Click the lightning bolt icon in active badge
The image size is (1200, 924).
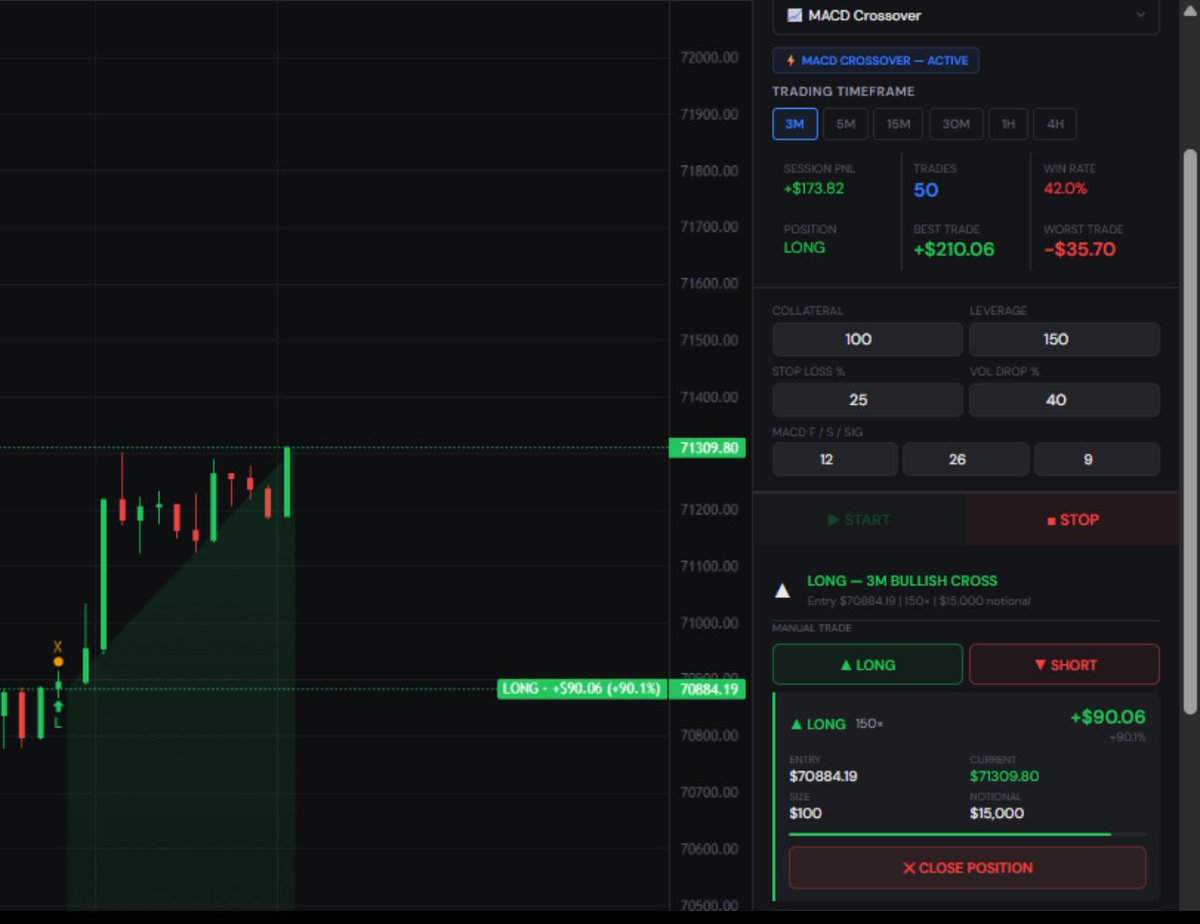click(x=790, y=61)
